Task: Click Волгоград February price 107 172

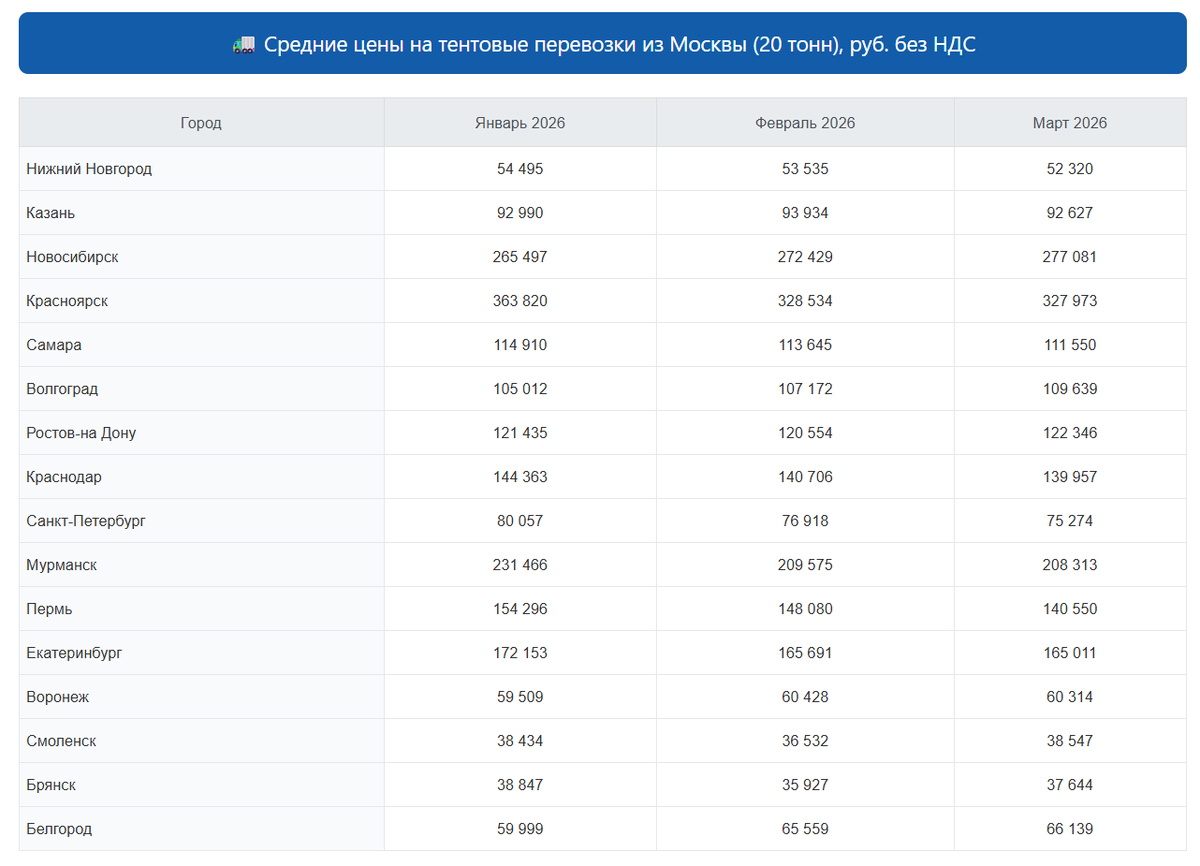Action: coord(805,389)
